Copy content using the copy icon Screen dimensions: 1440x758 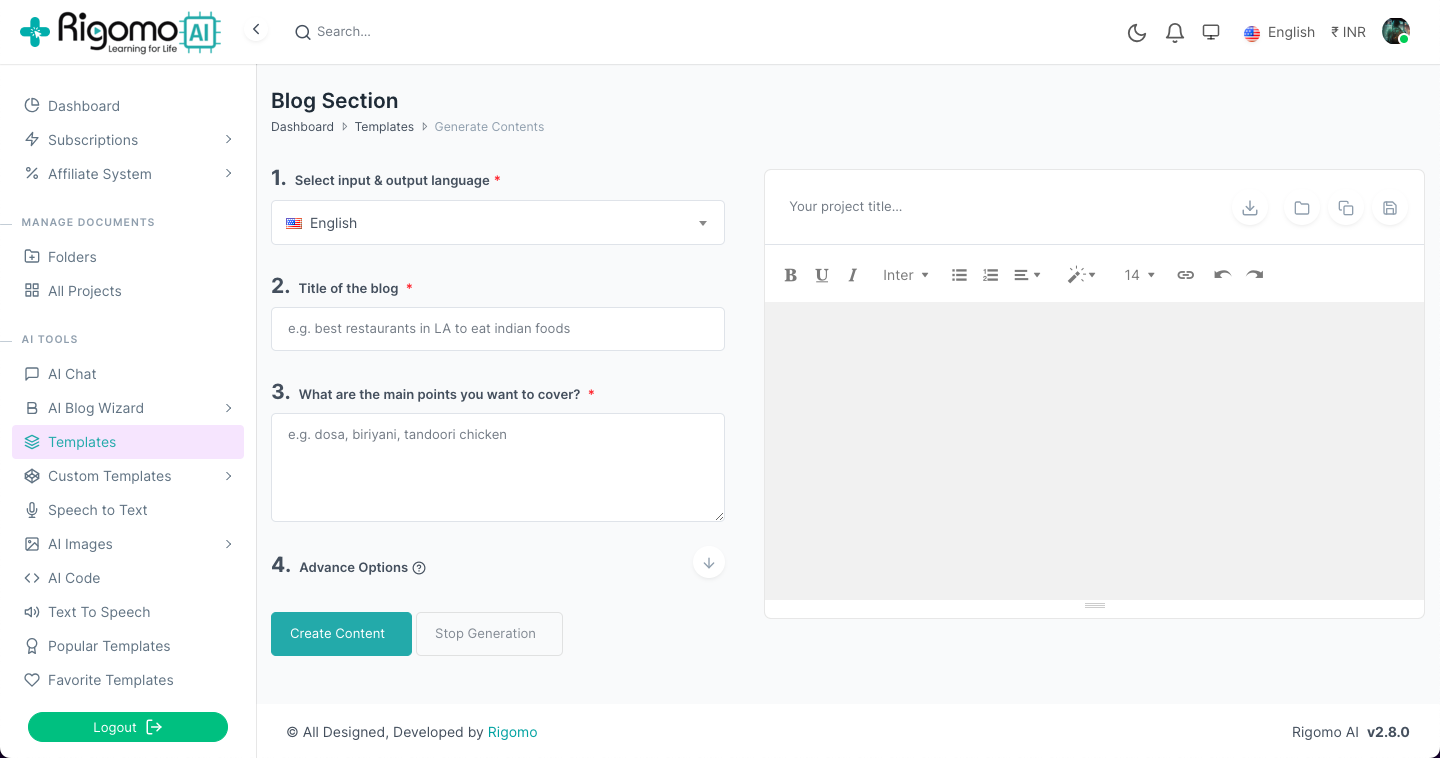coord(1345,208)
